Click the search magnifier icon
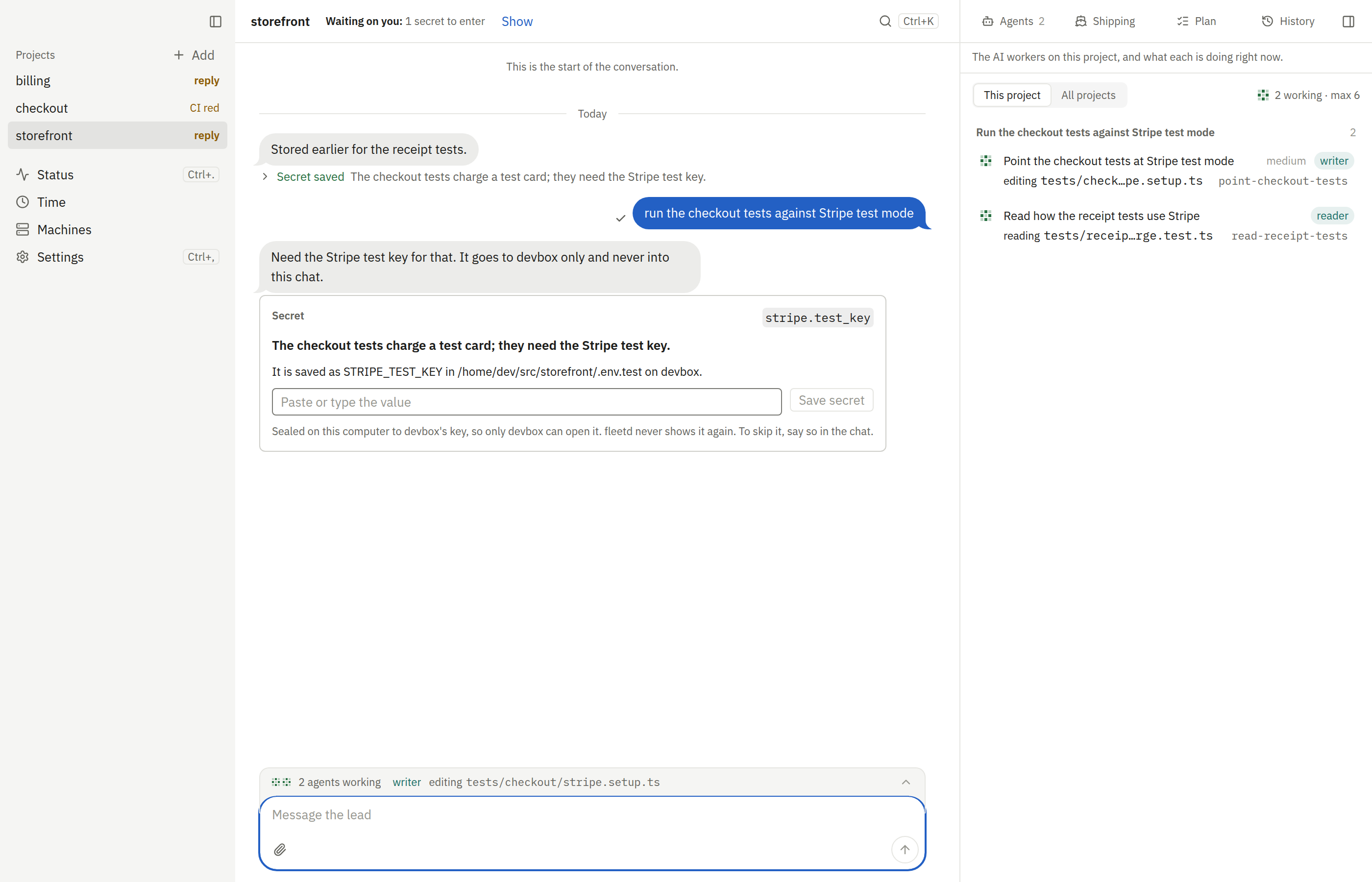 click(885, 21)
